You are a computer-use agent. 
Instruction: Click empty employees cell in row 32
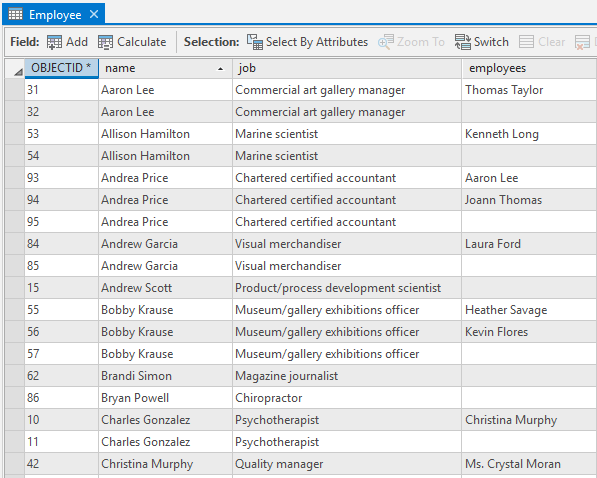529,112
